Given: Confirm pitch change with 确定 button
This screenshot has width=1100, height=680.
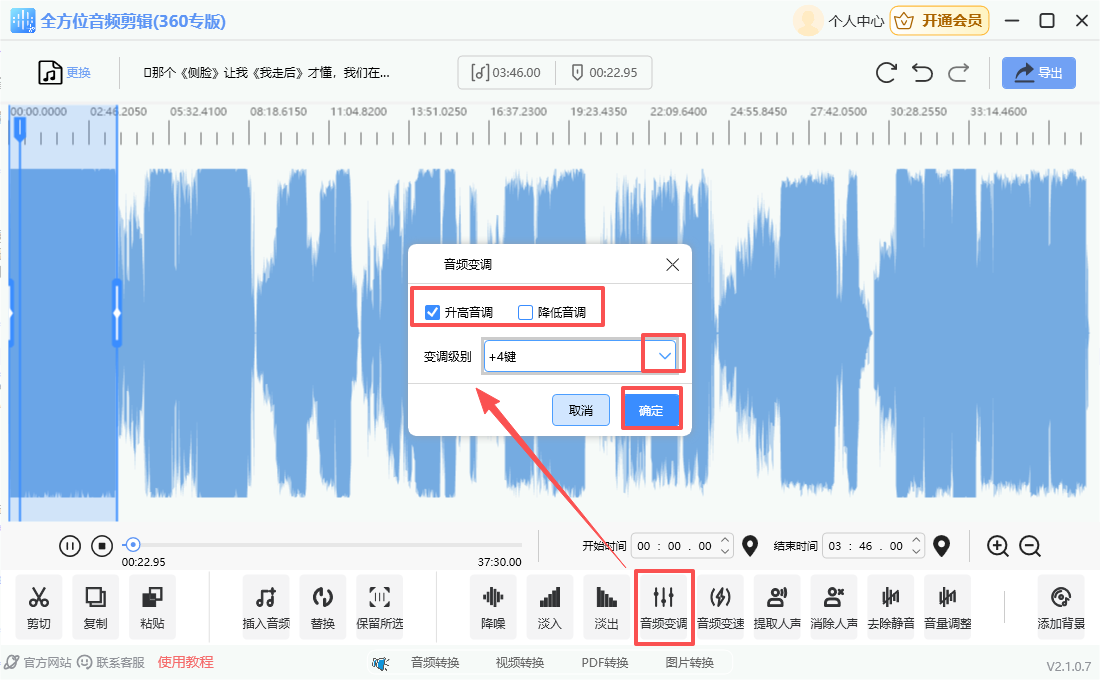Looking at the screenshot, I should pos(651,410).
